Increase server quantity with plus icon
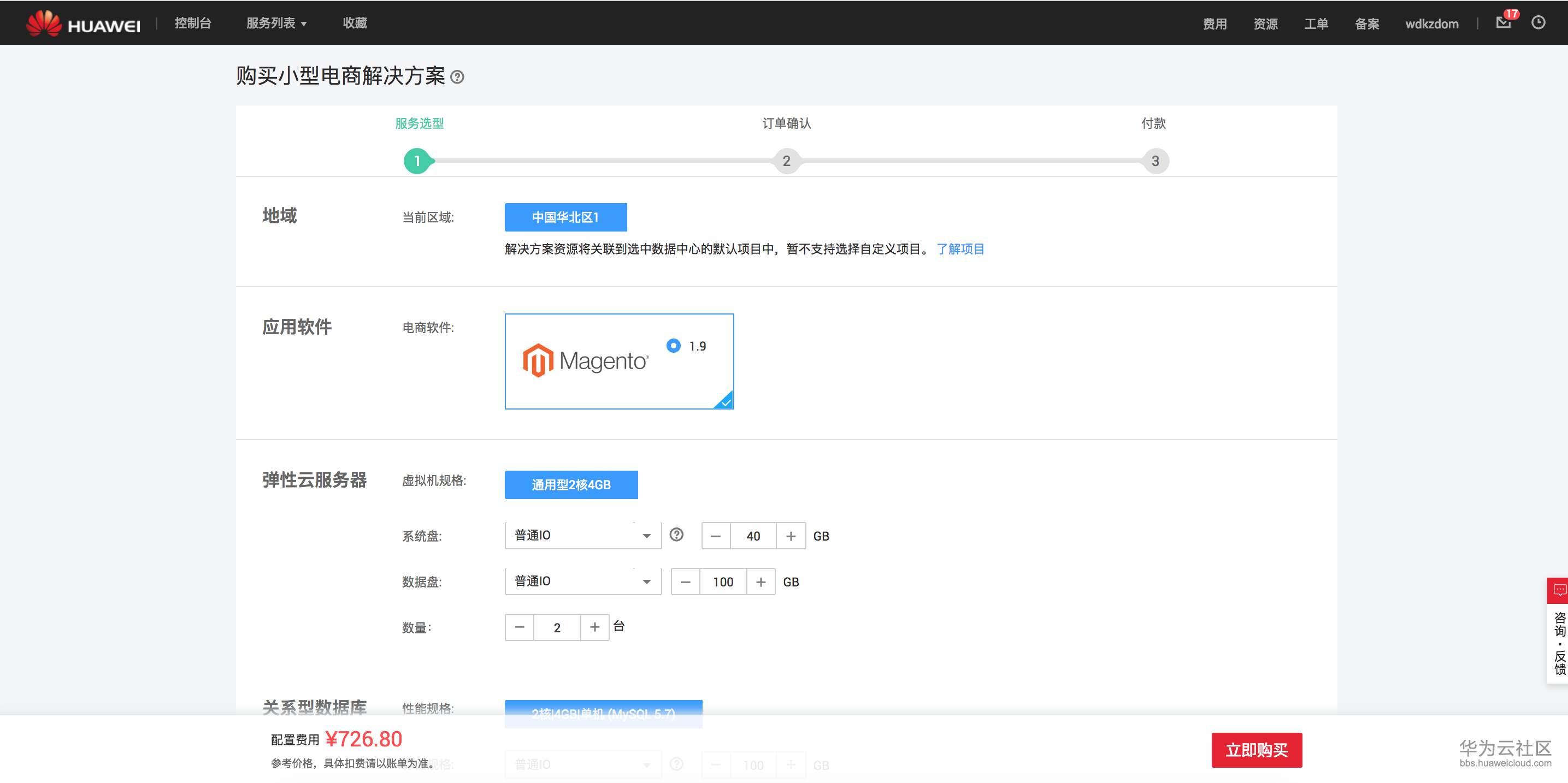The height and width of the screenshot is (783, 1568). [x=595, y=627]
